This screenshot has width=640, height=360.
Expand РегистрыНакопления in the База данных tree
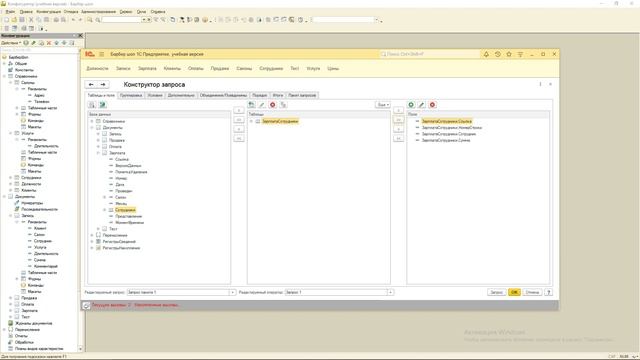pos(92,248)
